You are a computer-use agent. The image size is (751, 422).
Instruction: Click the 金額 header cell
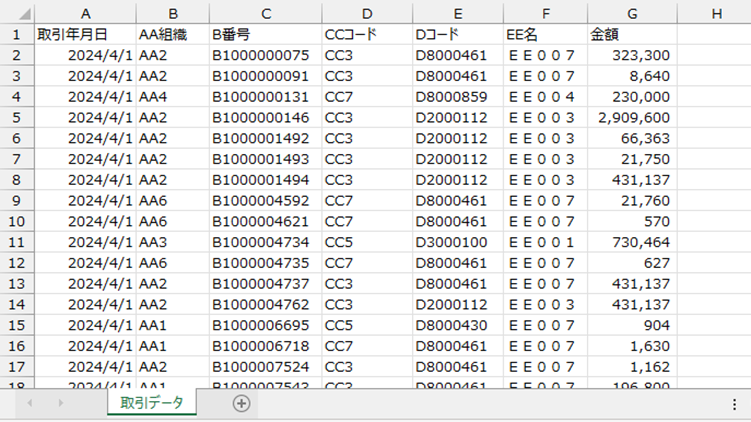click(631, 34)
